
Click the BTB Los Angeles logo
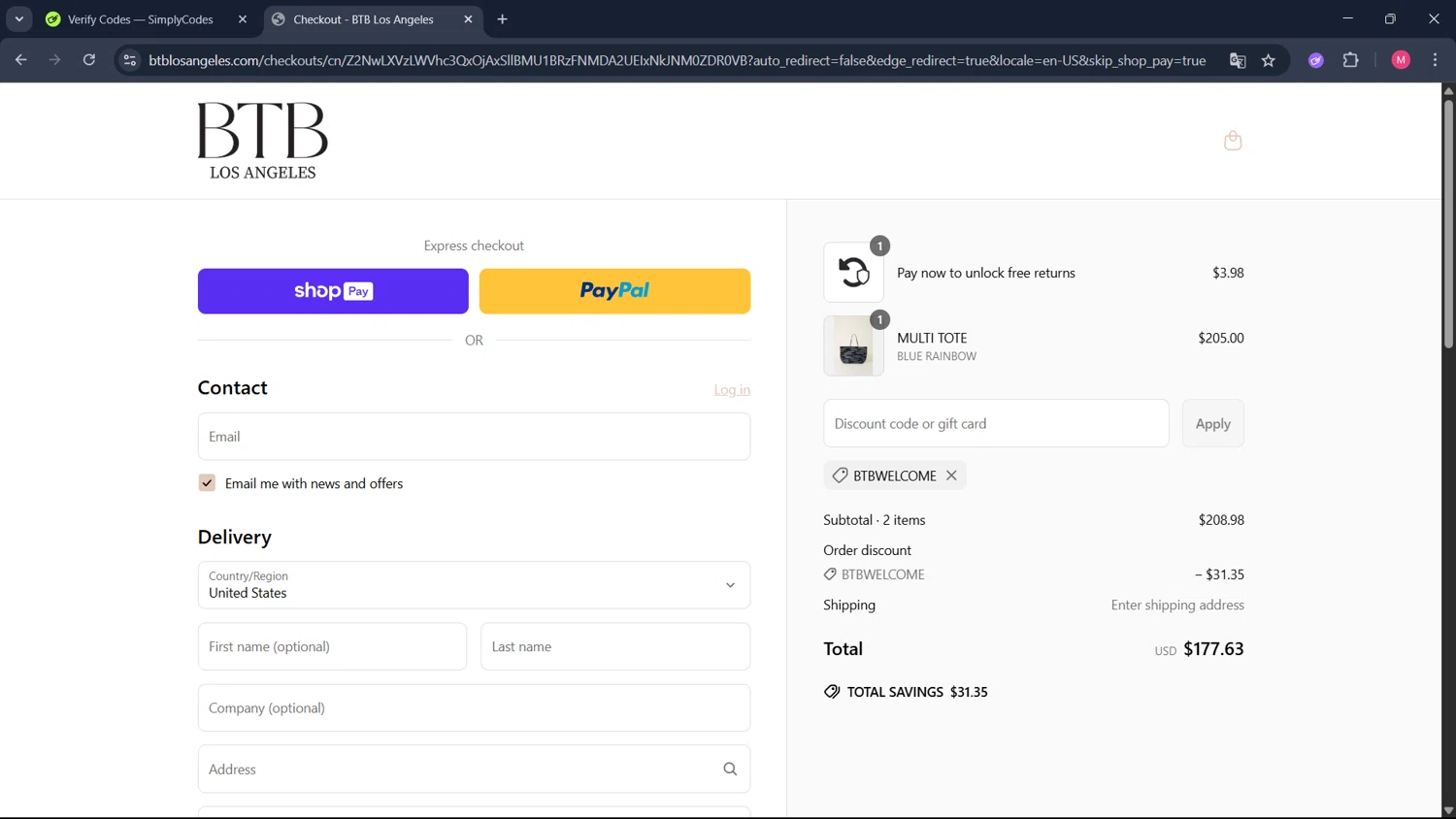coord(263,141)
